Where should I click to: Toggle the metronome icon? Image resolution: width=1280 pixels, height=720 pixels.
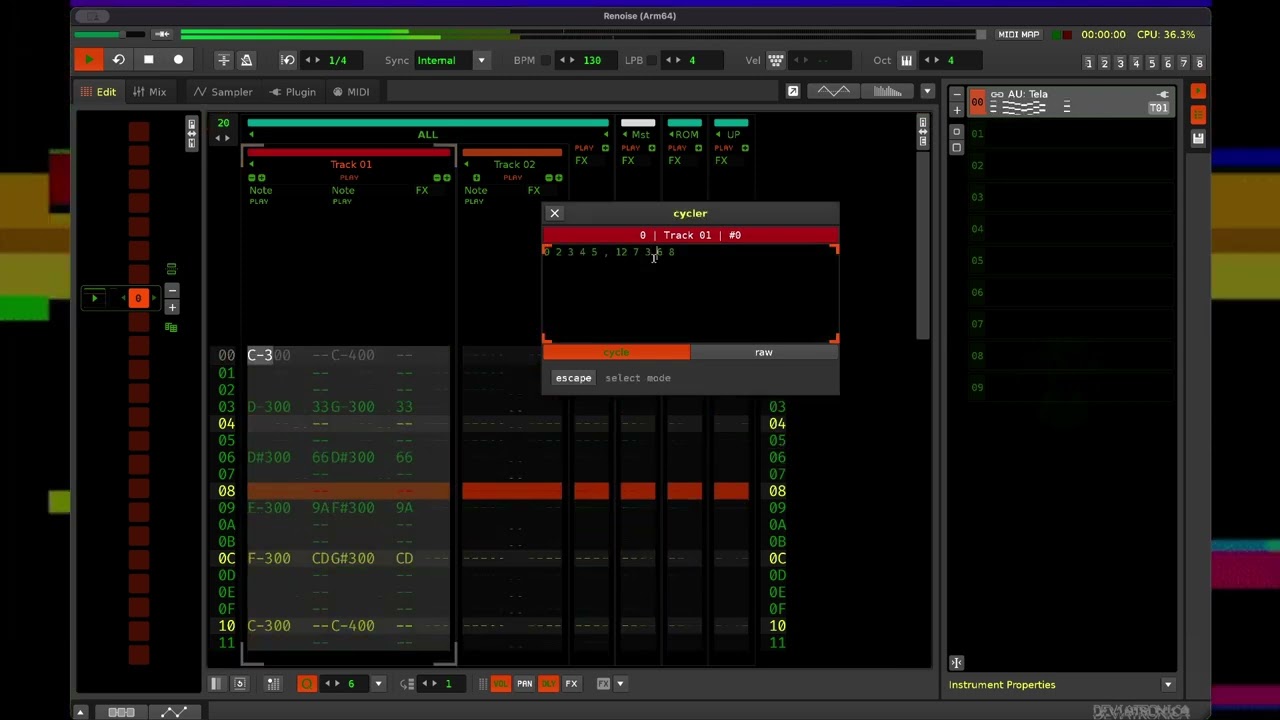(246, 60)
